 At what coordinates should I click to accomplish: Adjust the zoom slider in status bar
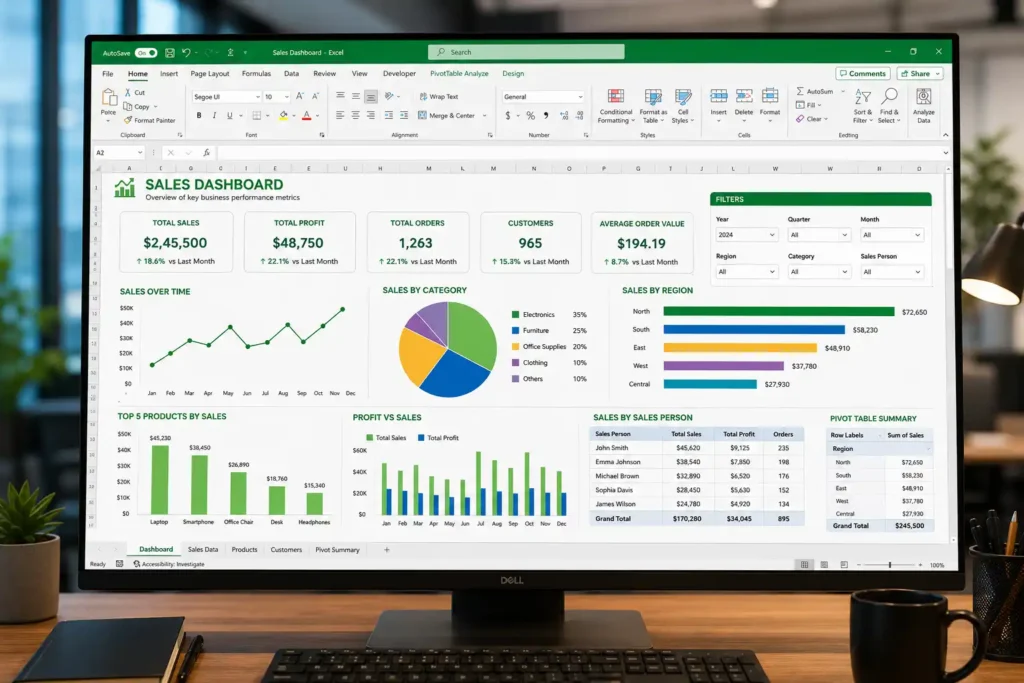coord(889,565)
